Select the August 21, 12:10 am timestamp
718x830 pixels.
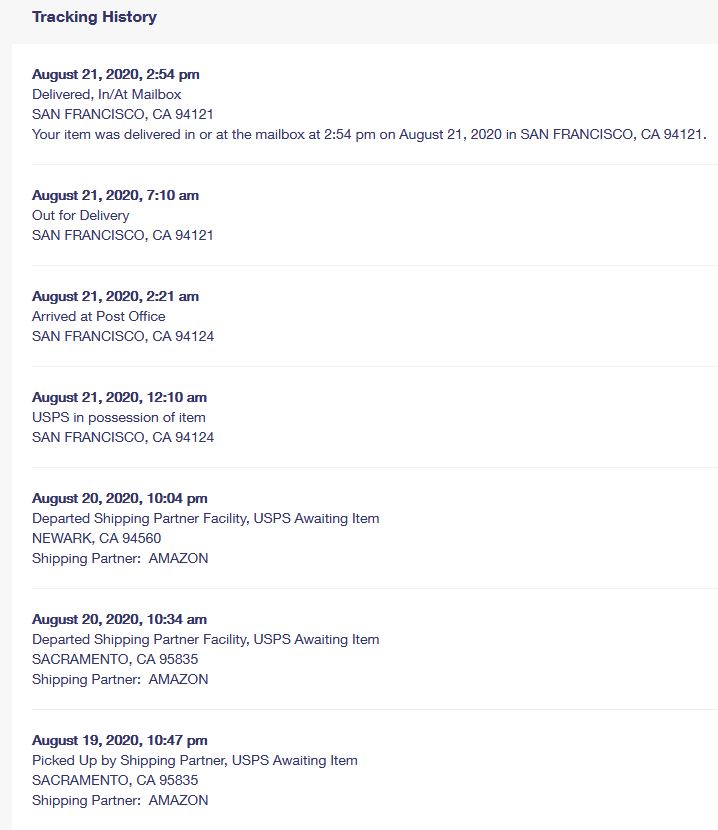pyautogui.click(x=119, y=397)
